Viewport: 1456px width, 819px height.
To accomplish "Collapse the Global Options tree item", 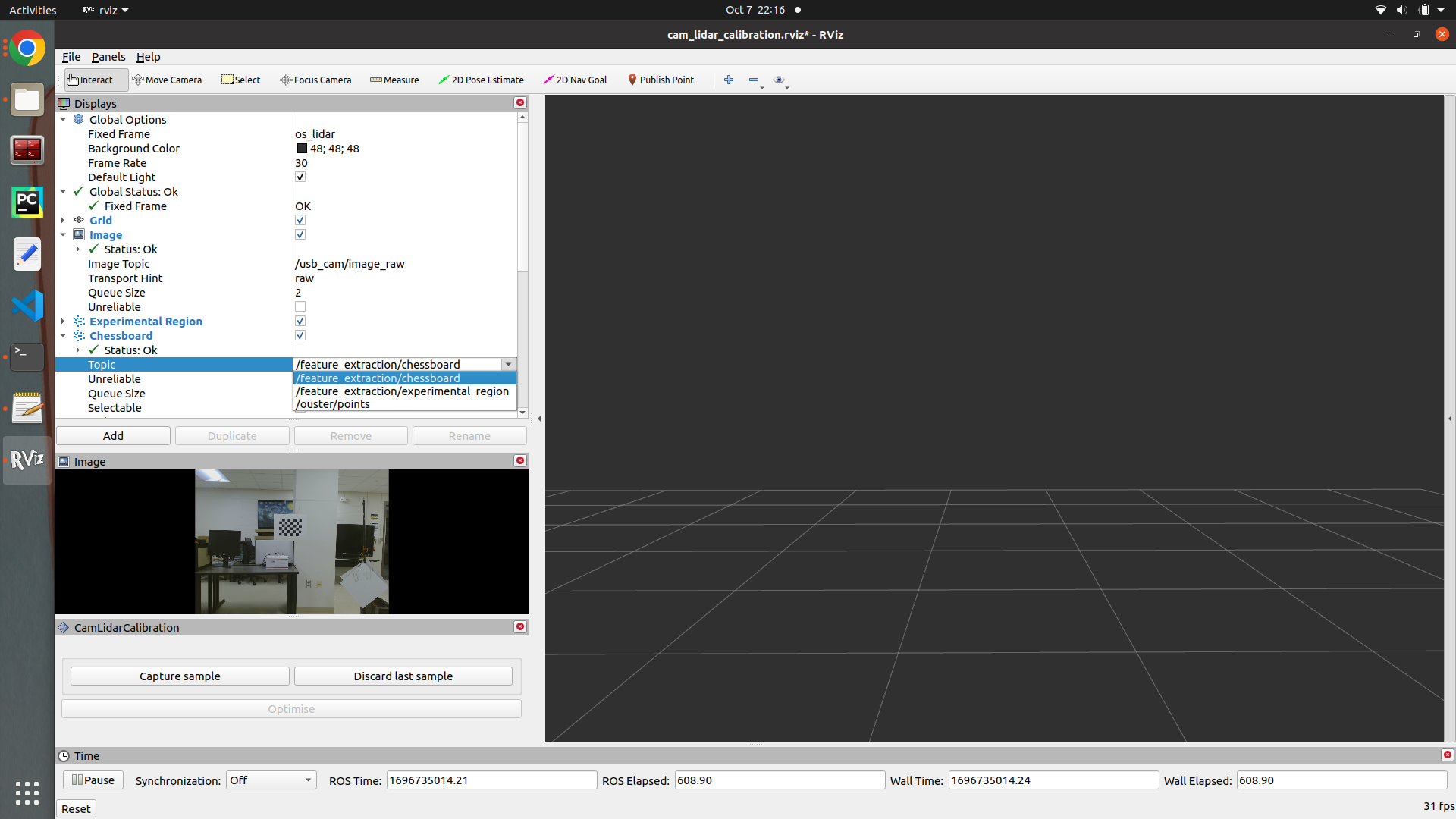I will point(63,119).
